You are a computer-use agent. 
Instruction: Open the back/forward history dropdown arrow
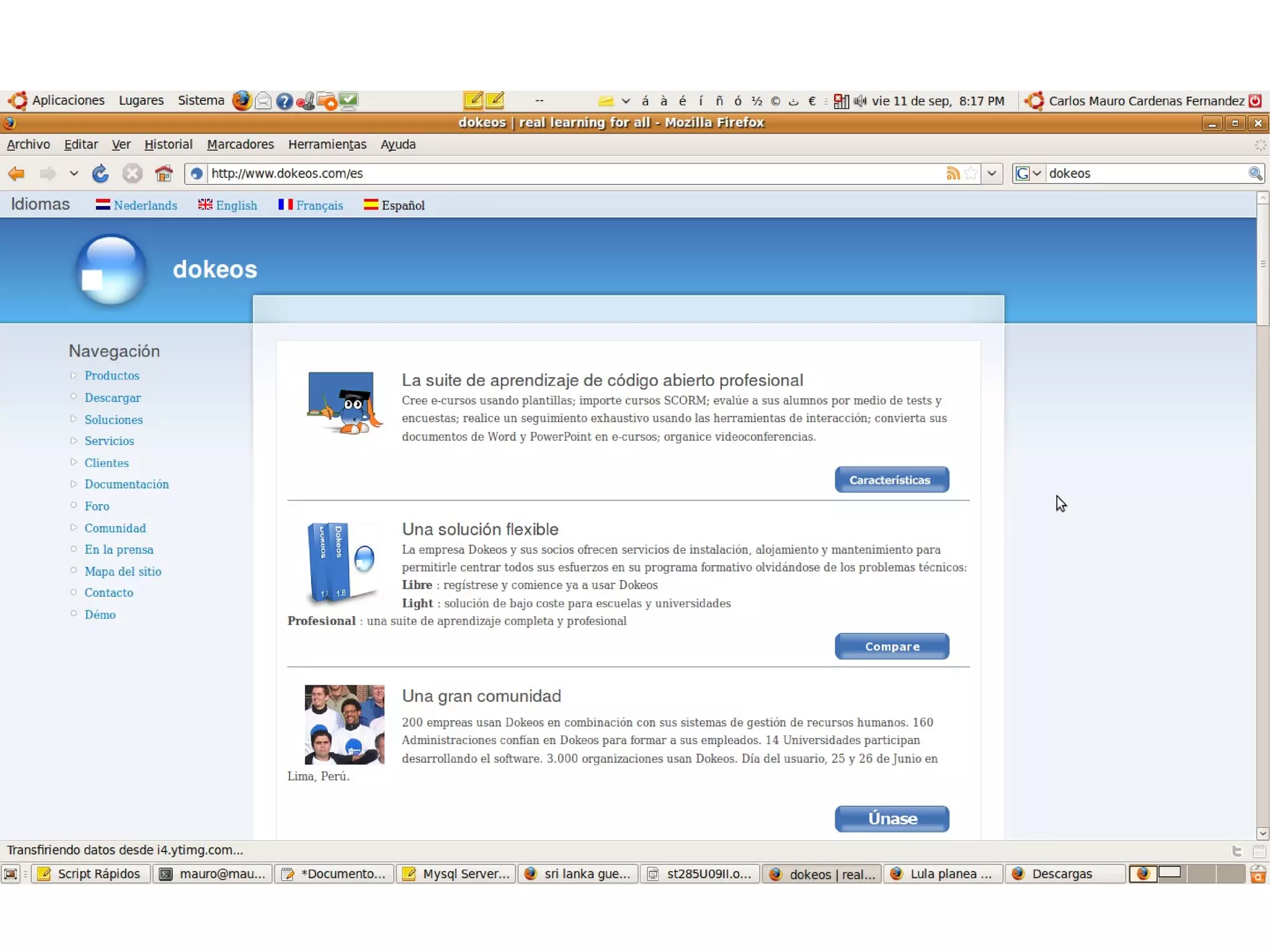tap(74, 174)
